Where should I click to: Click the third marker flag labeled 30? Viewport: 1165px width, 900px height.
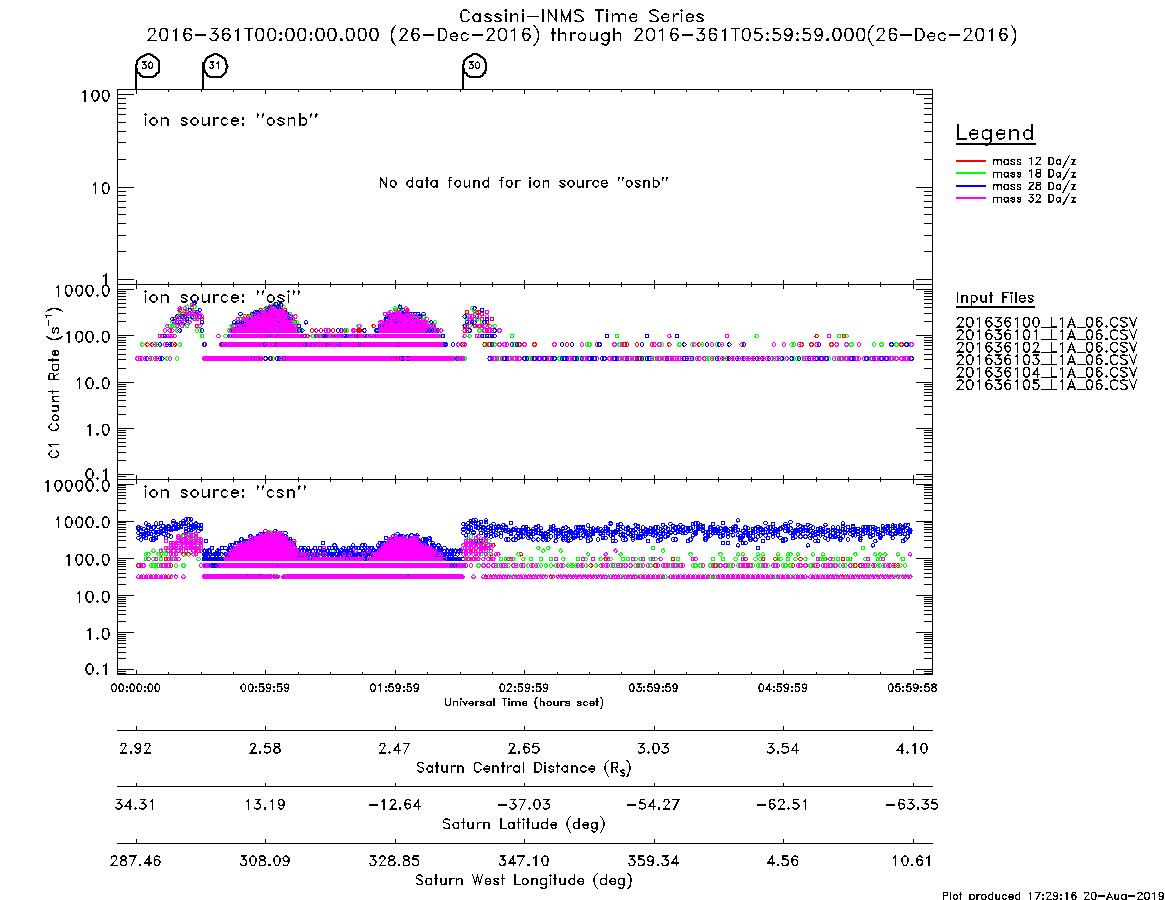click(474, 65)
